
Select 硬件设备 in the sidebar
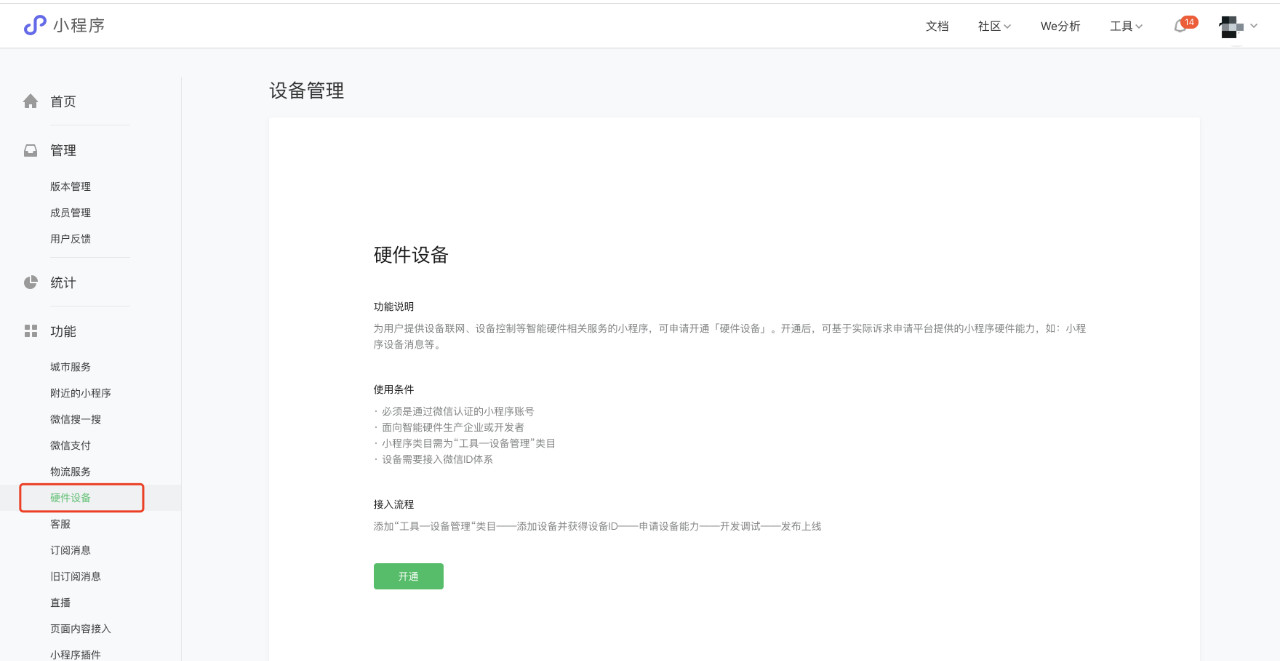click(70, 497)
